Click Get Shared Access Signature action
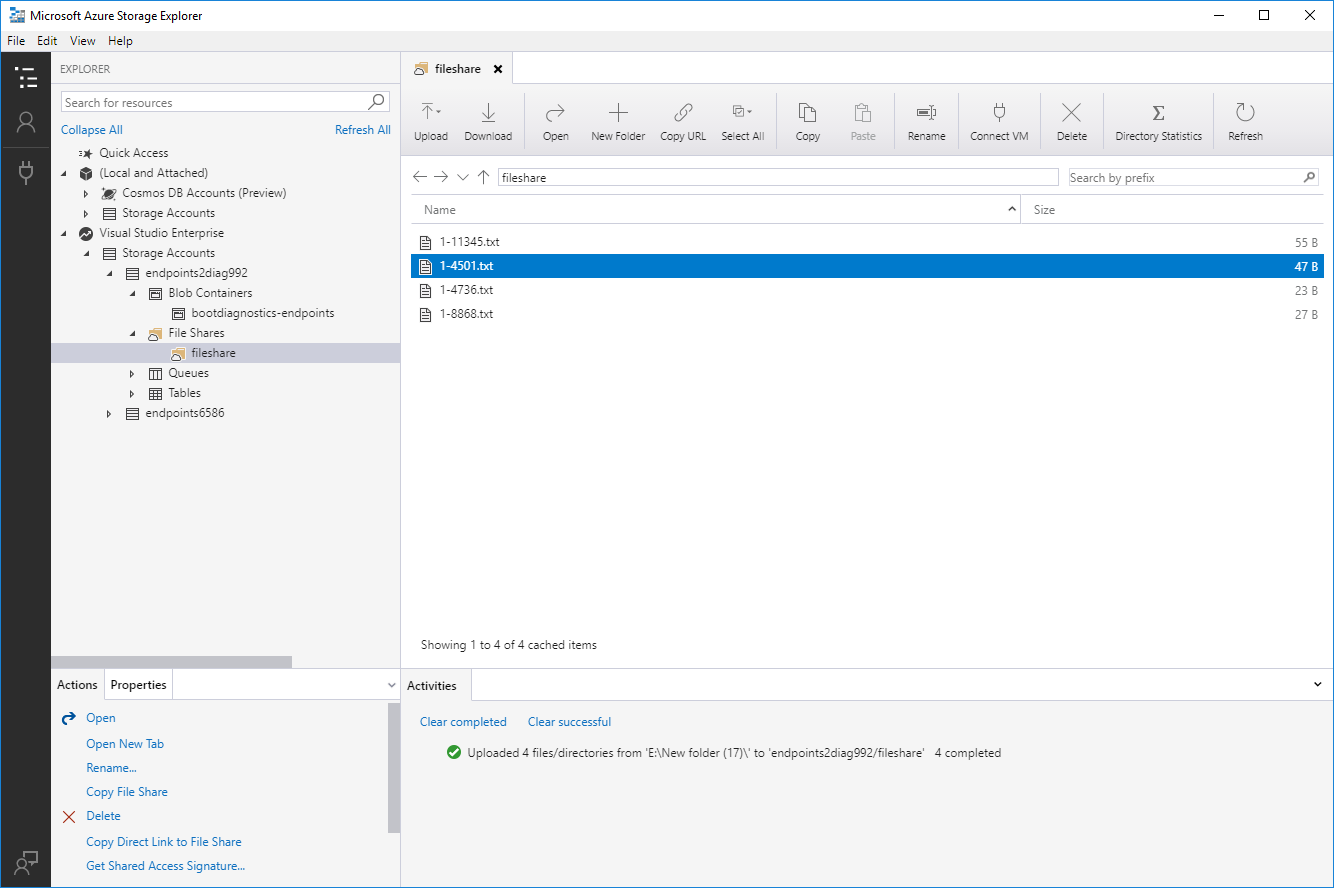 coord(165,866)
